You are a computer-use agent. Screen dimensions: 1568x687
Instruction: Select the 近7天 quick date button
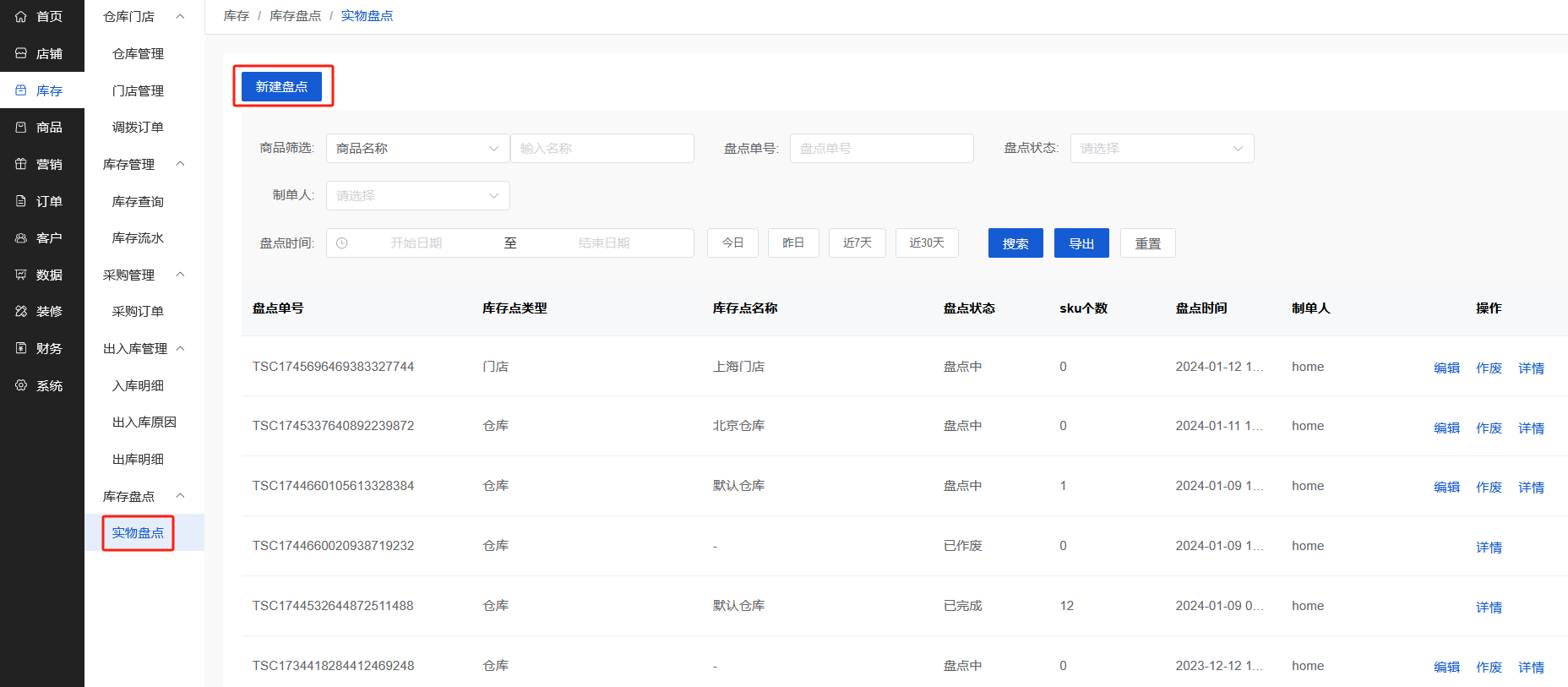pos(857,243)
